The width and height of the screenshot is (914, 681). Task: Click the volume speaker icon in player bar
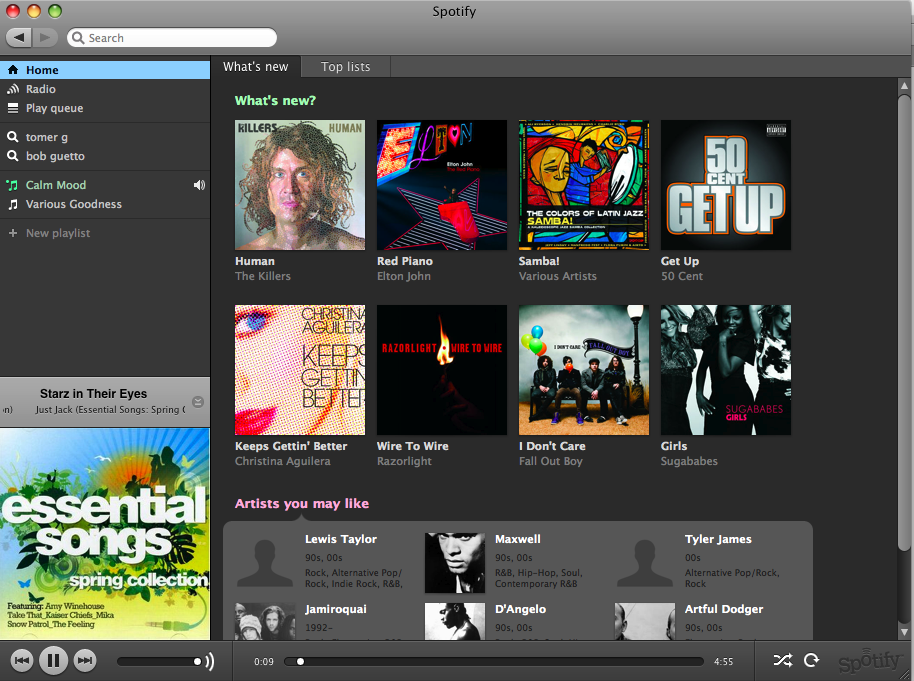click(x=210, y=661)
